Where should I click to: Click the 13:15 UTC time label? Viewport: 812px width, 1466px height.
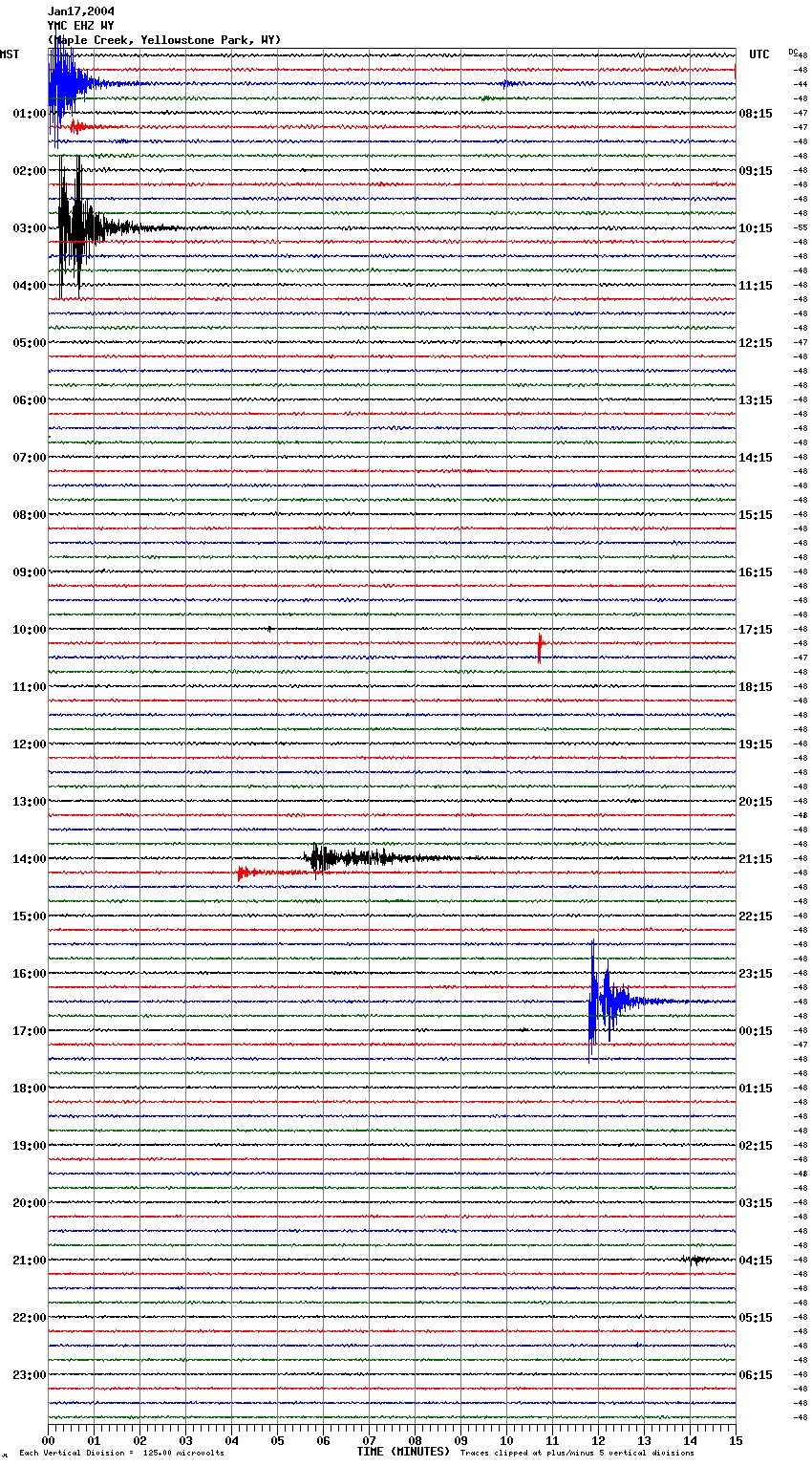coord(756,399)
